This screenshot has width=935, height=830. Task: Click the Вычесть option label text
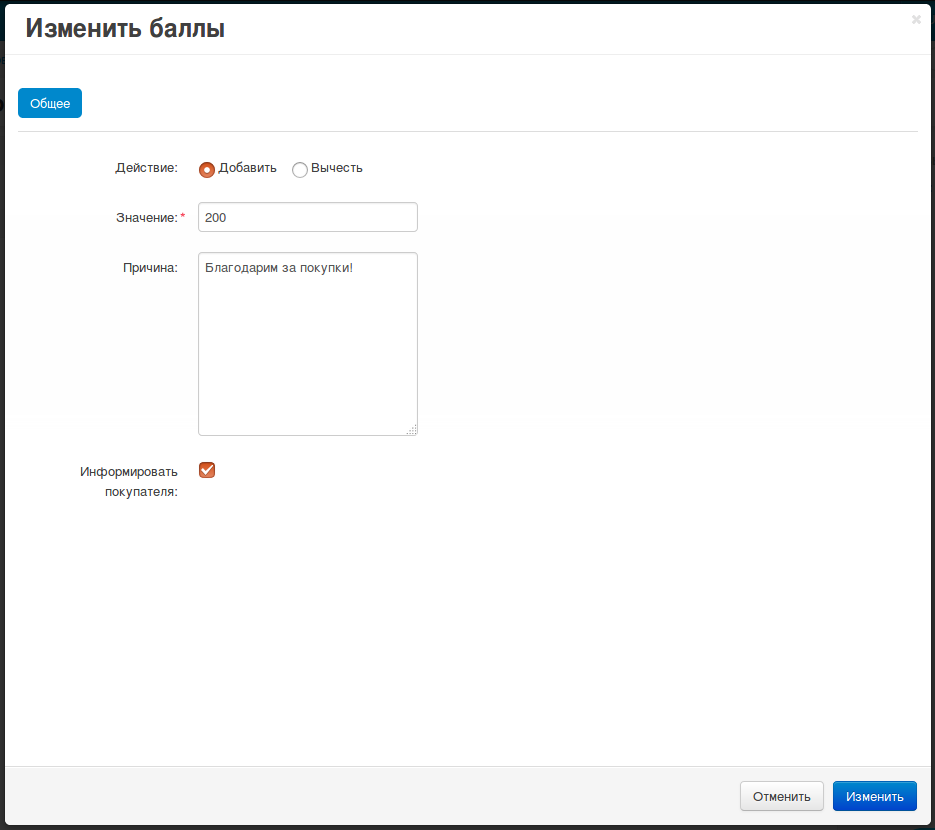click(336, 168)
